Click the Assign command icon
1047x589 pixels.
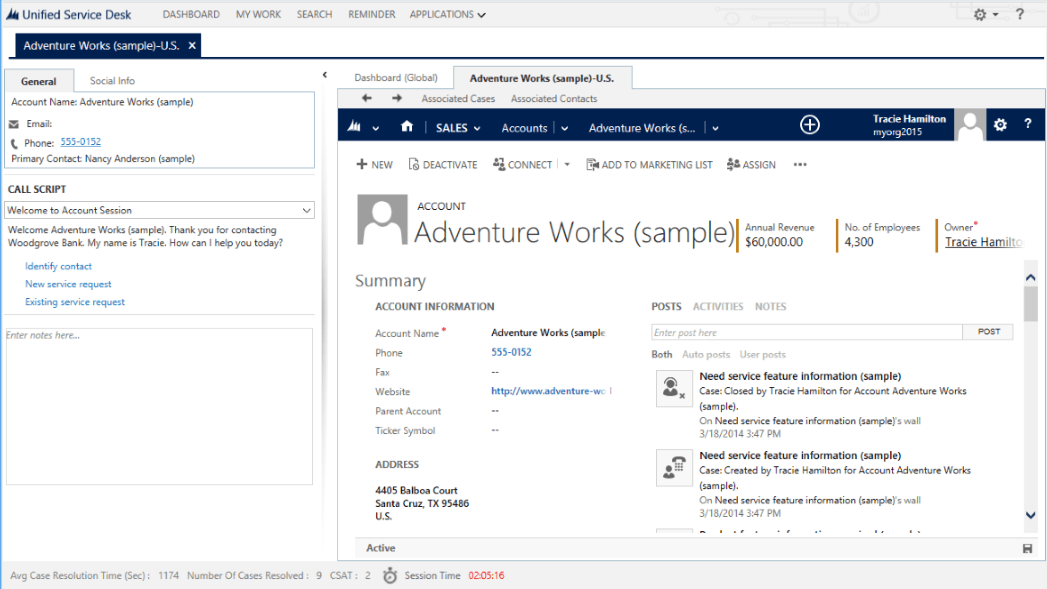click(734, 165)
